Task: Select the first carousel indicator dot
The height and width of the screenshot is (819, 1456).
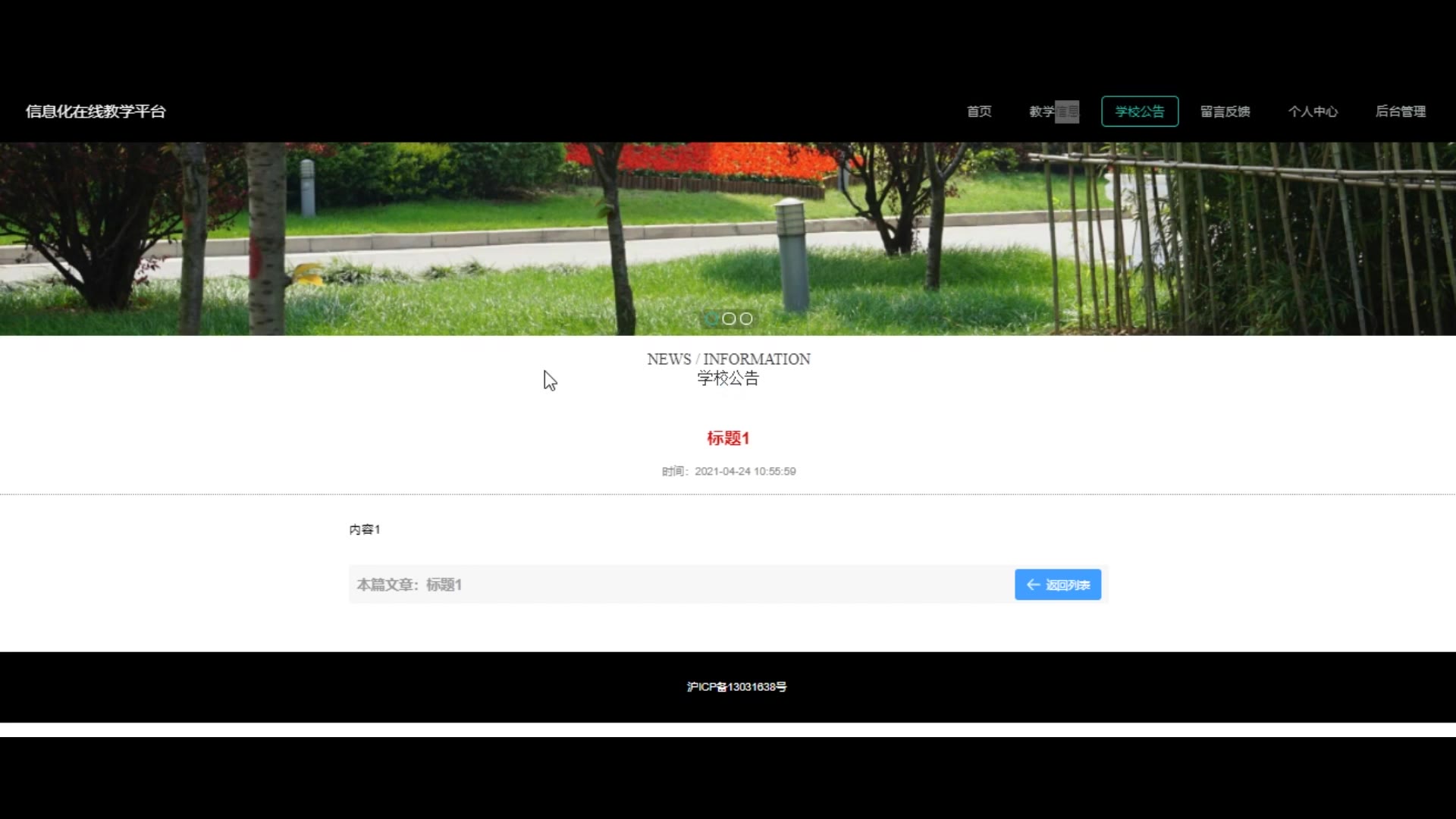Action: point(711,319)
